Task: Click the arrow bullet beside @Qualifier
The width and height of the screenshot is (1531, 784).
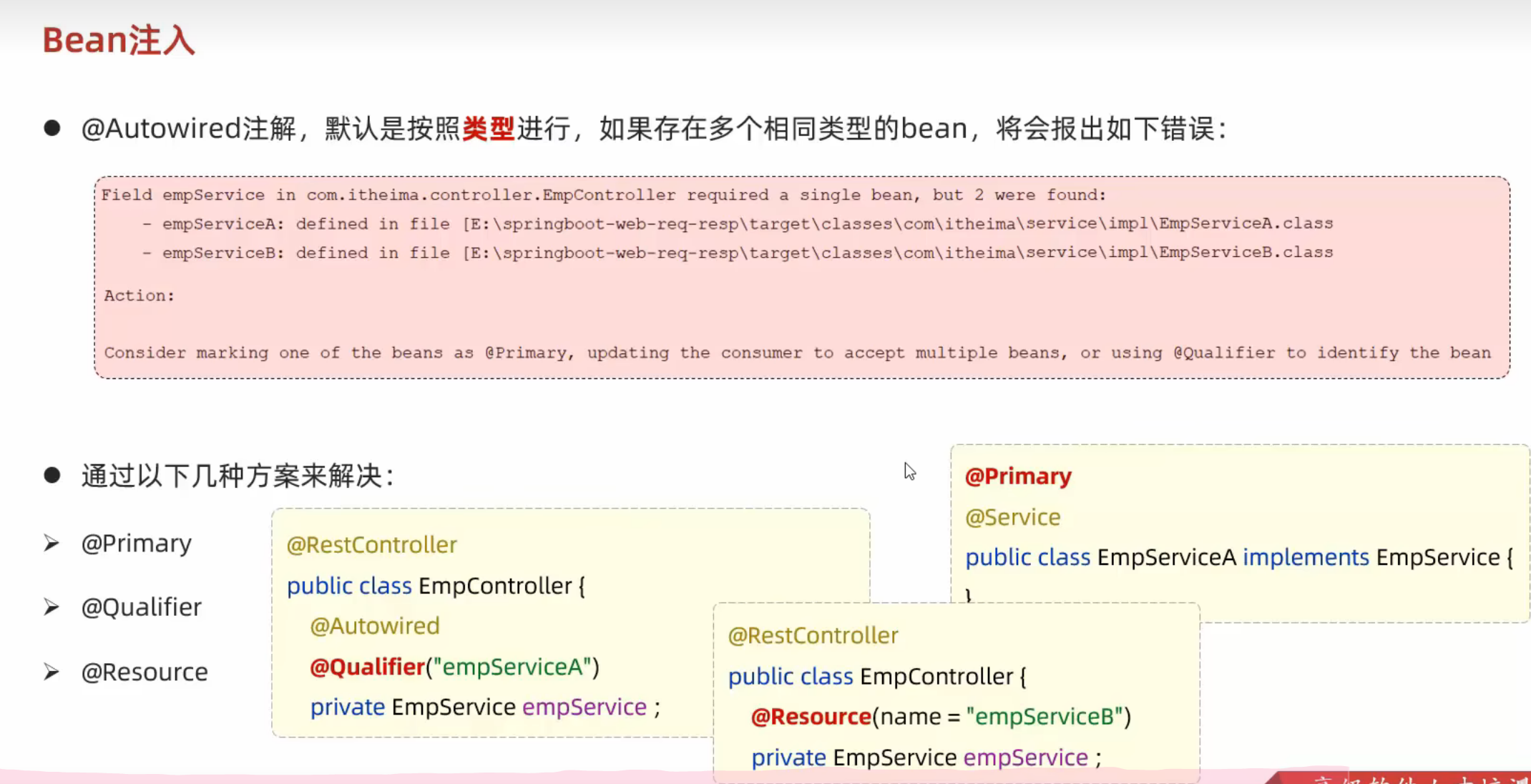Action: (51, 607)
